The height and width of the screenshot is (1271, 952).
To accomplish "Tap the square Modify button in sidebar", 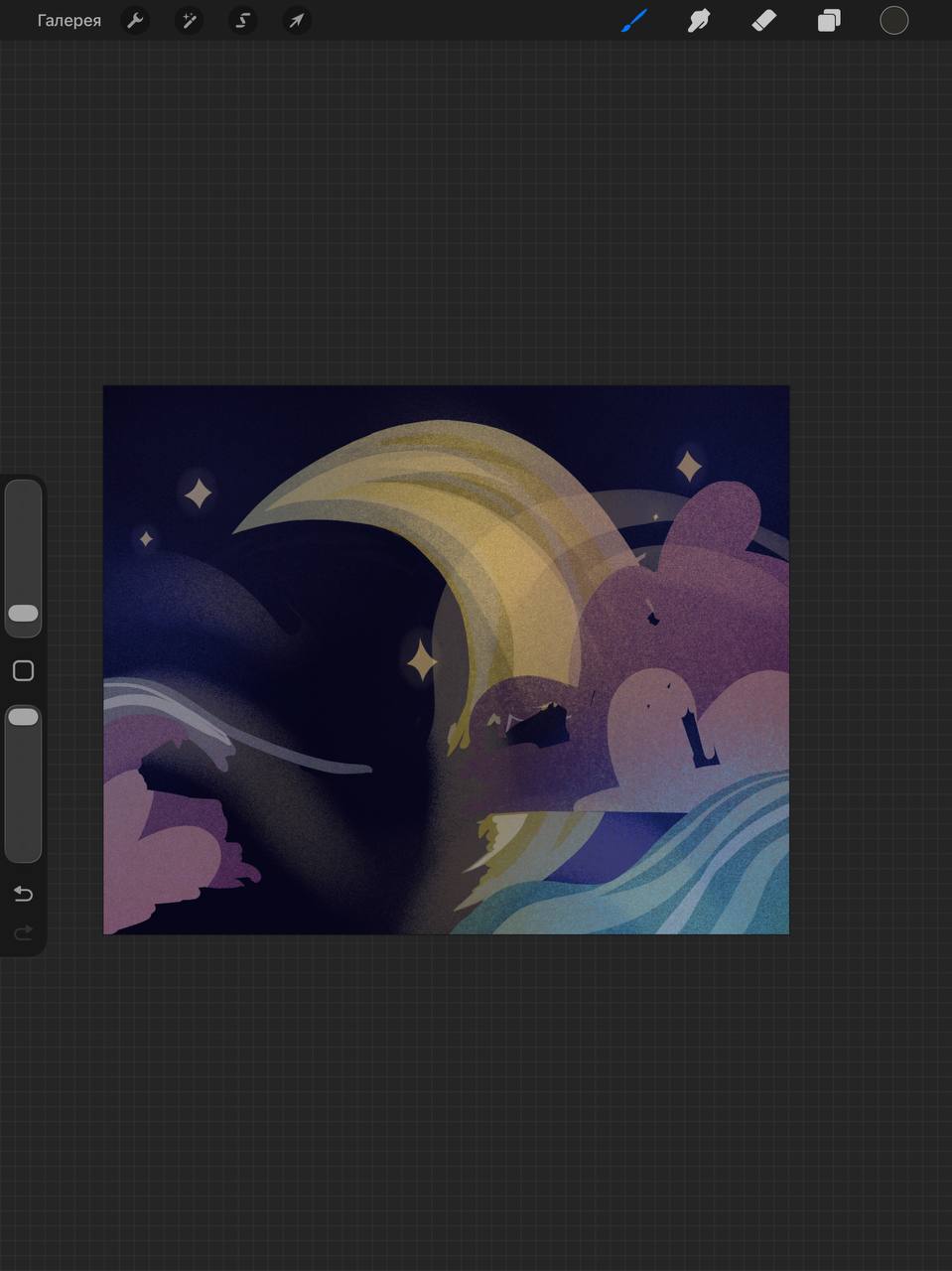I will click(x=23, y=671).
